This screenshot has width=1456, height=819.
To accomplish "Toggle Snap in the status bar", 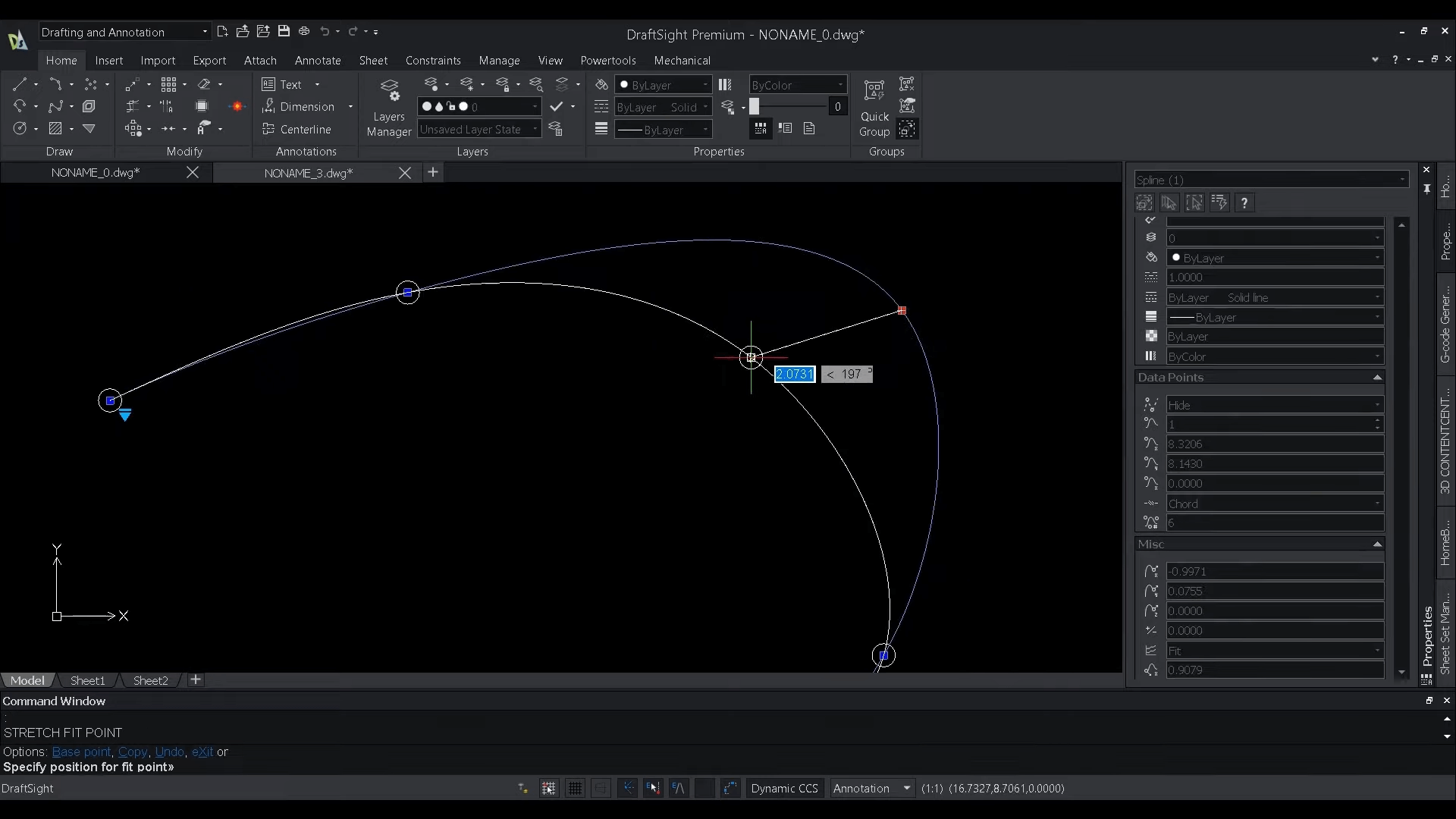I will (x=549, y=788).
